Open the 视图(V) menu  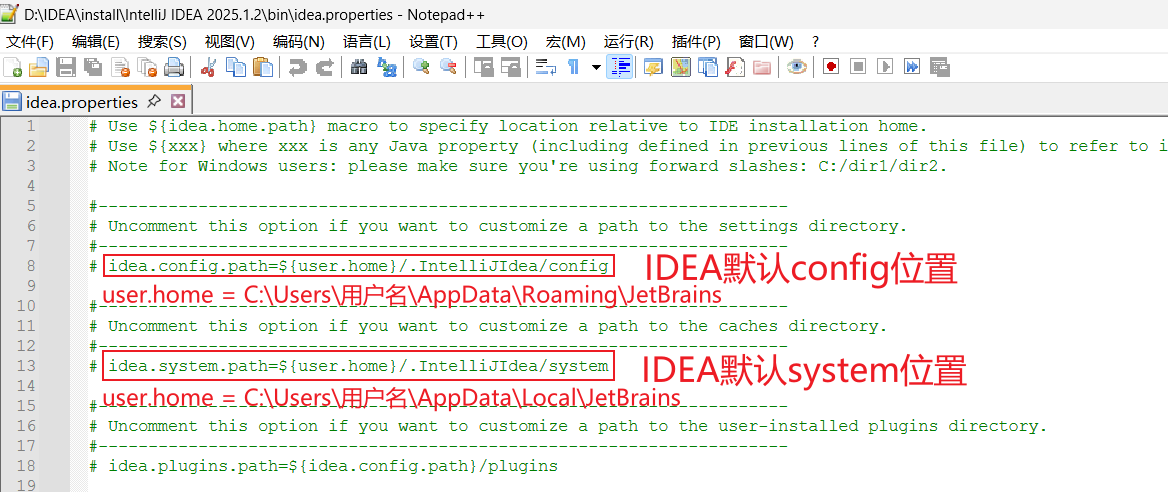pos(229,42)
